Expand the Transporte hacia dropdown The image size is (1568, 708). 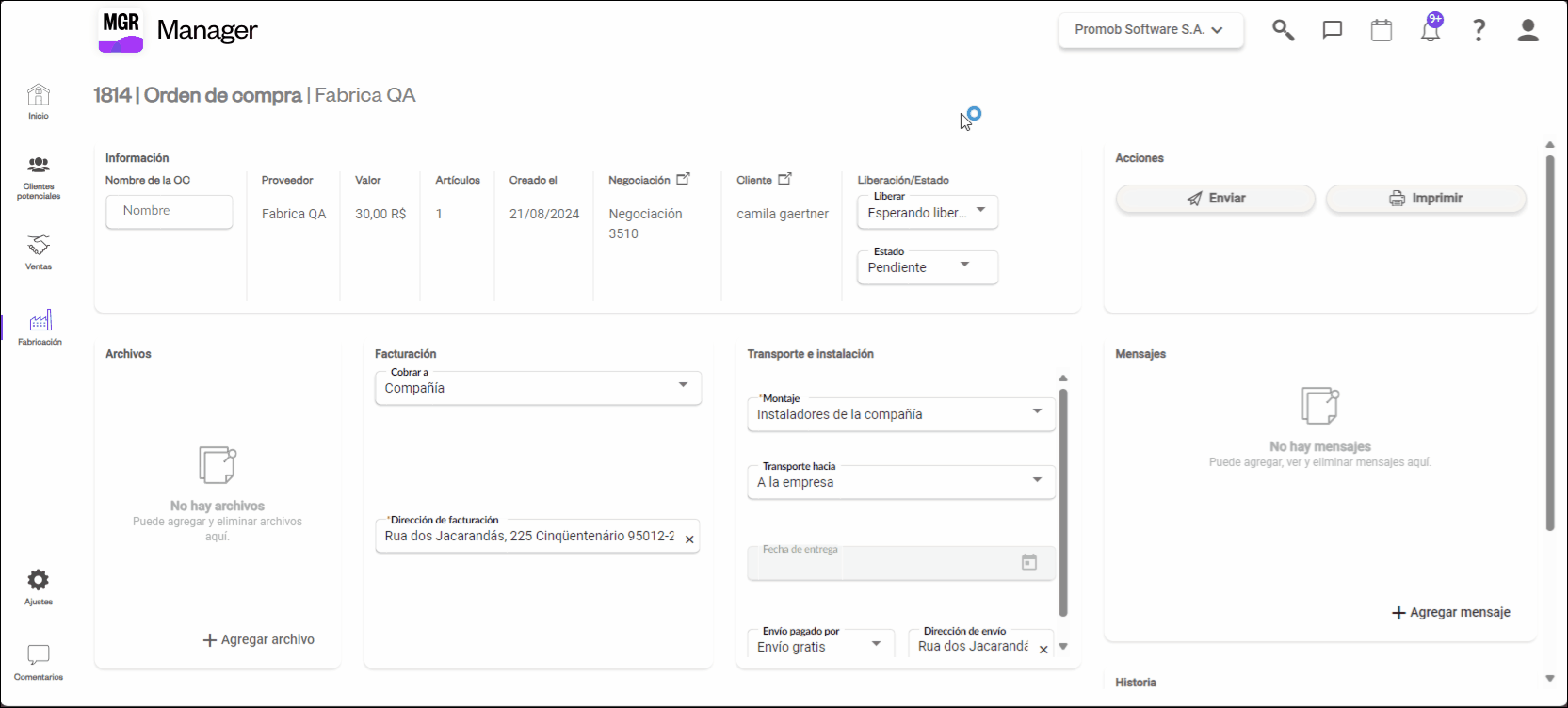coord(901,481)
